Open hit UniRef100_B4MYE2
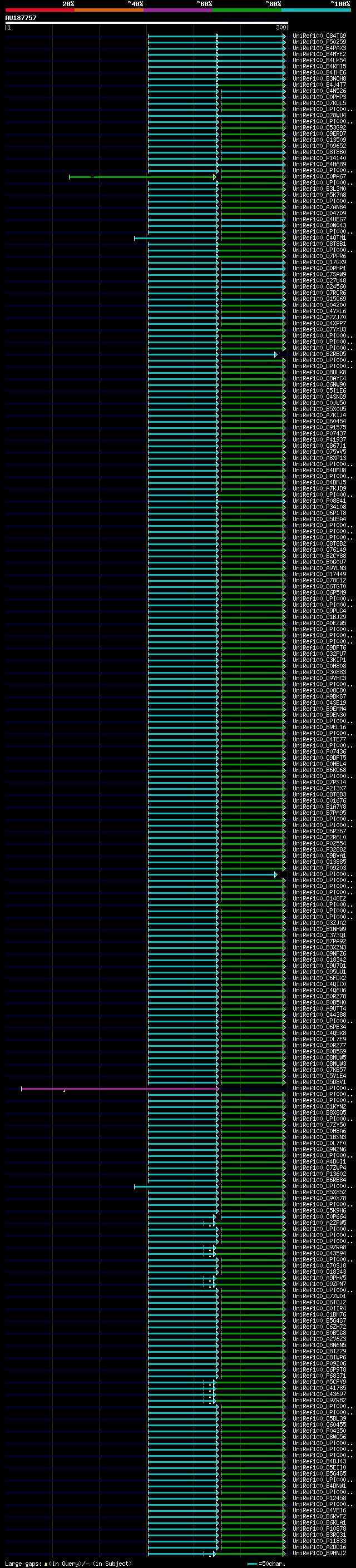The image size is (356, 1568). click(x=319, y=54)
